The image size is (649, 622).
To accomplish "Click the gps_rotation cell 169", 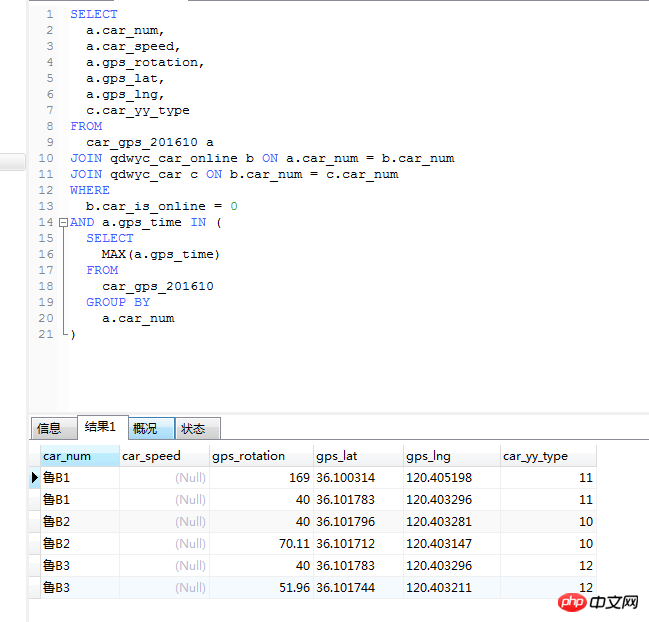I will (261, 478).
